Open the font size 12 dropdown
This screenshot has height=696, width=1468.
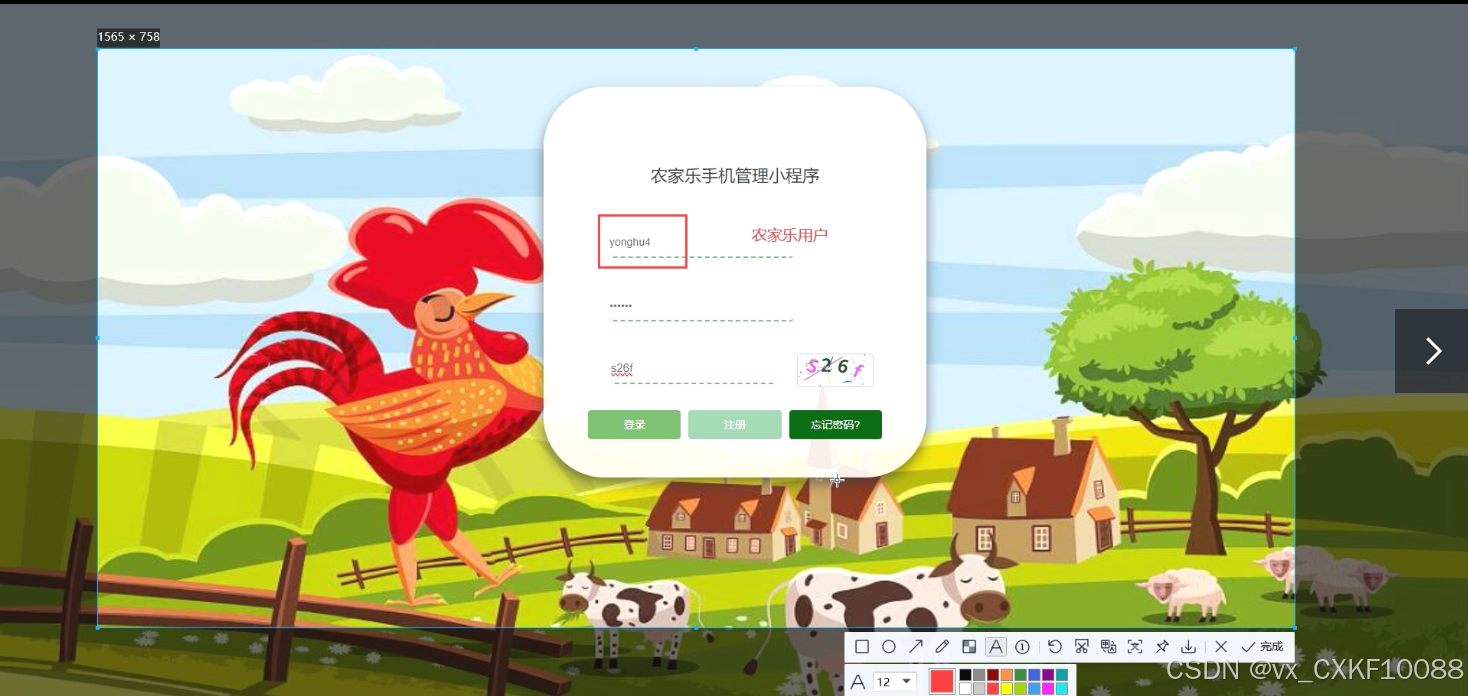(x=895, y=682)
